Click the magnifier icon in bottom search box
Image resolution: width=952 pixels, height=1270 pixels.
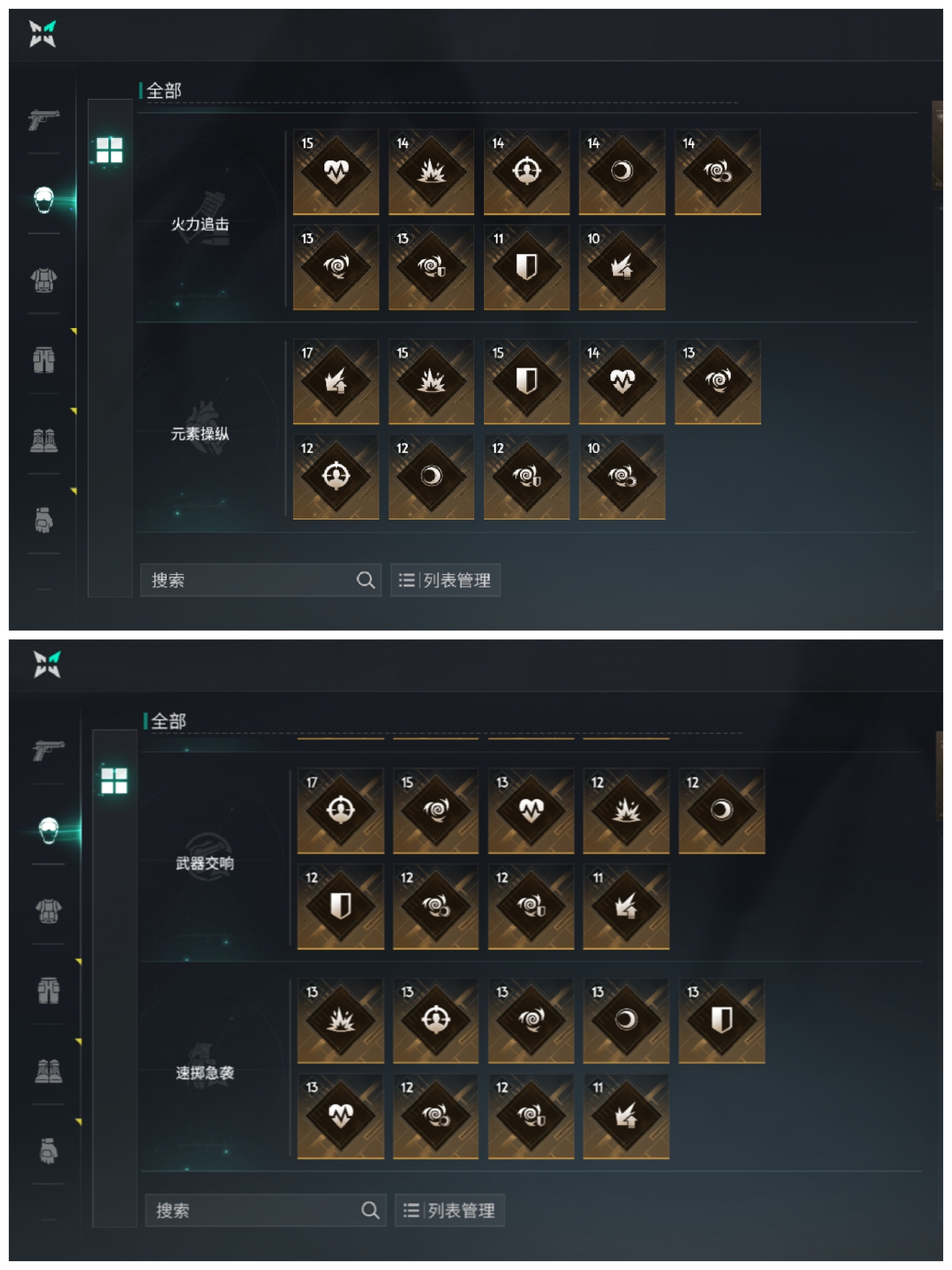[x=370, y=1210]
